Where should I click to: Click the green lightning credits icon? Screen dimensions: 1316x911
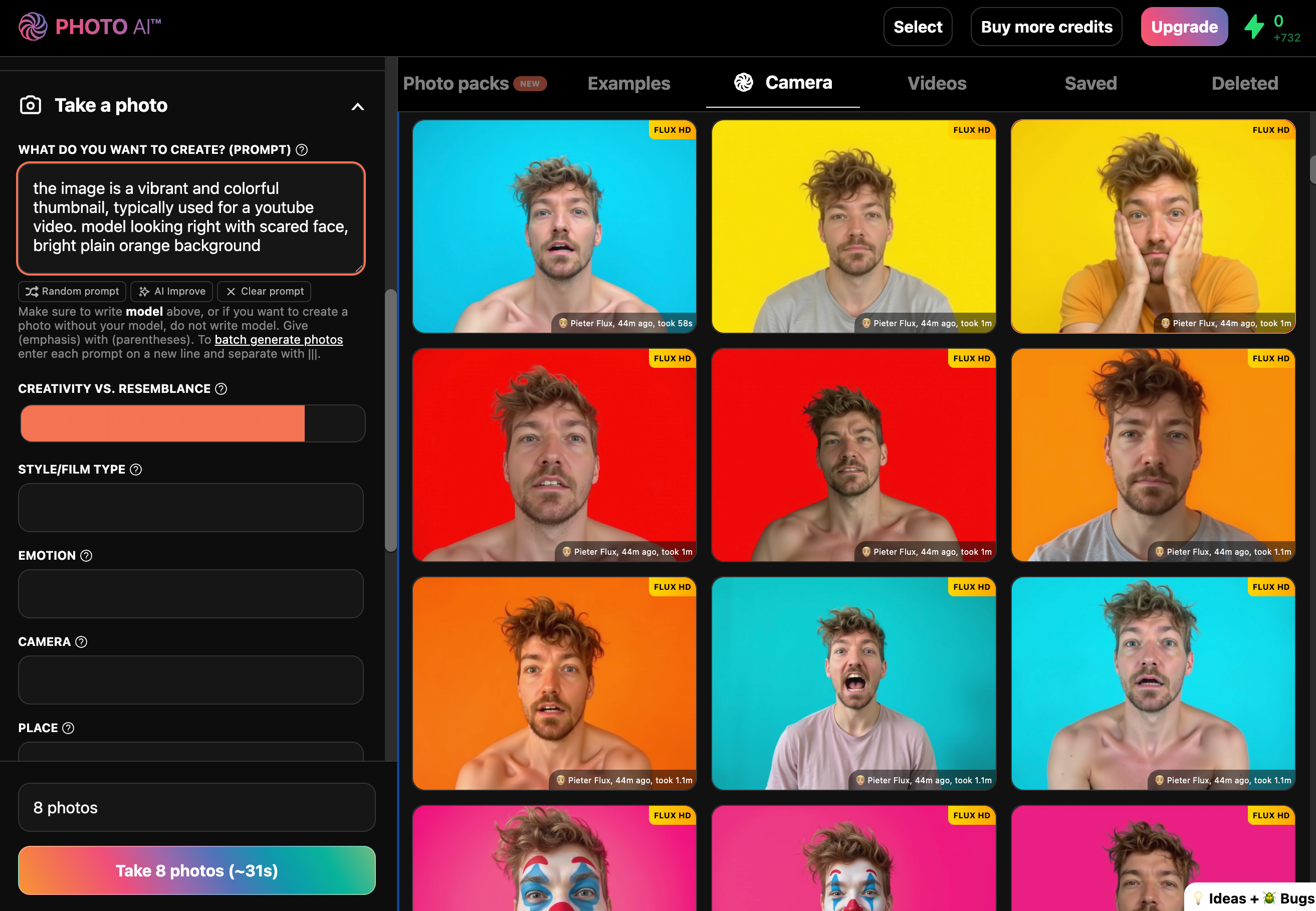tap(1254, 27)
